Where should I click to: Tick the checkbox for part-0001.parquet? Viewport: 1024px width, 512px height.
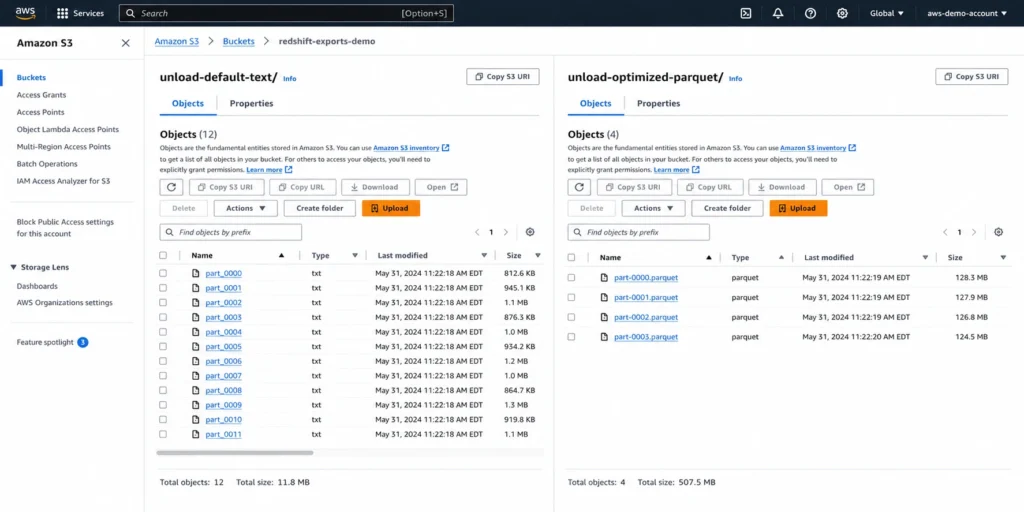[571, 297]
